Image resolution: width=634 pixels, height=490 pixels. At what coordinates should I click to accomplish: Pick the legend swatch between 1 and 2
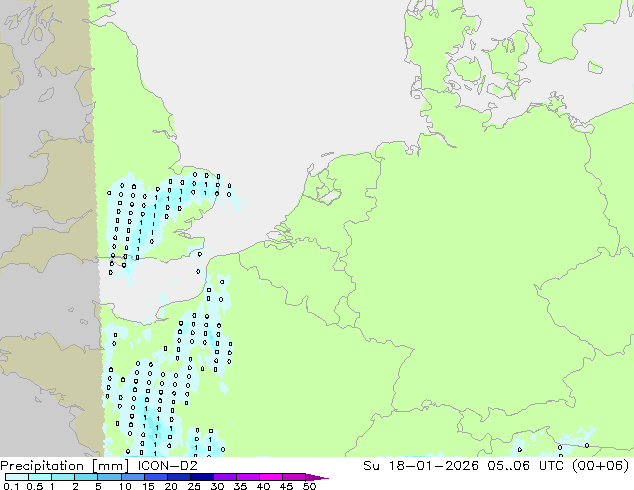[63, 477]
